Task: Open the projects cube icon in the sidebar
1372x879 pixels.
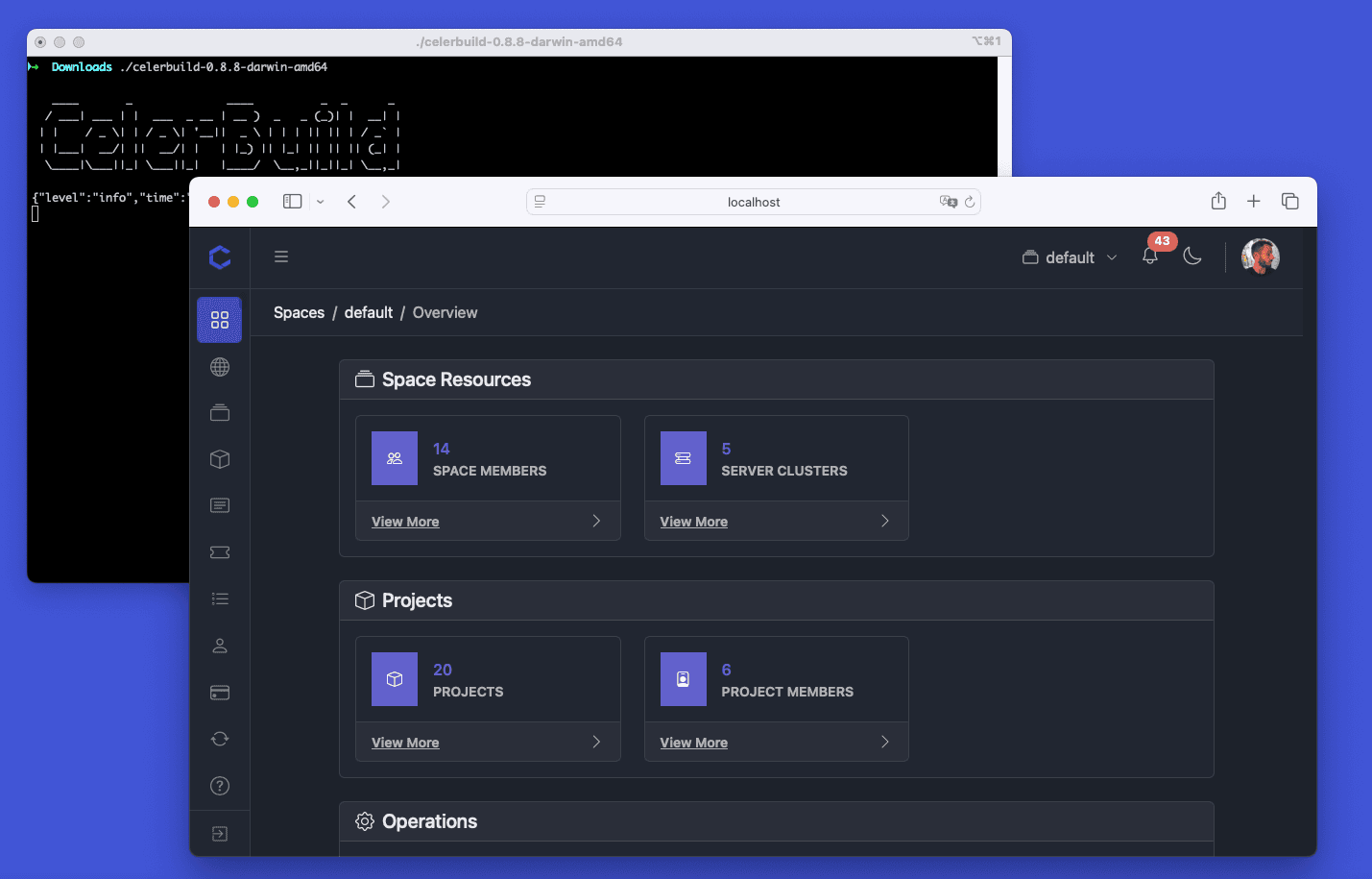Action: 220,459
